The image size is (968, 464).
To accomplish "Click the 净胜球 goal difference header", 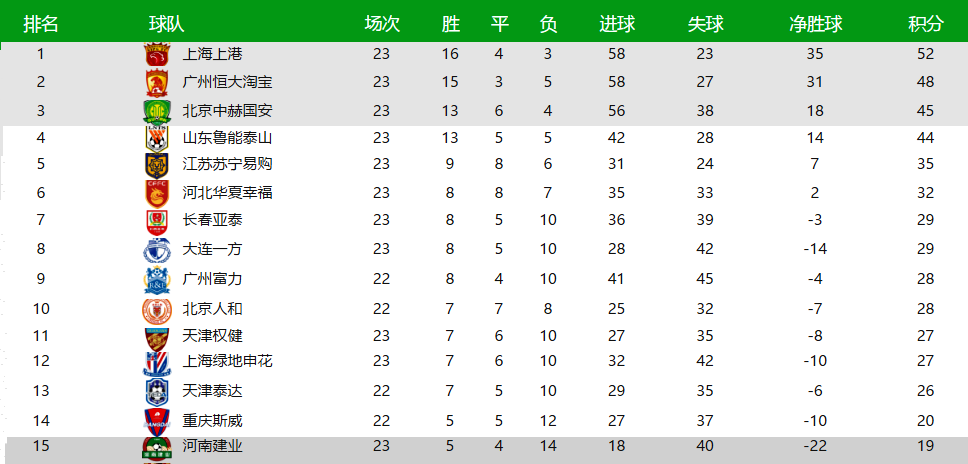I will [815, 24].
